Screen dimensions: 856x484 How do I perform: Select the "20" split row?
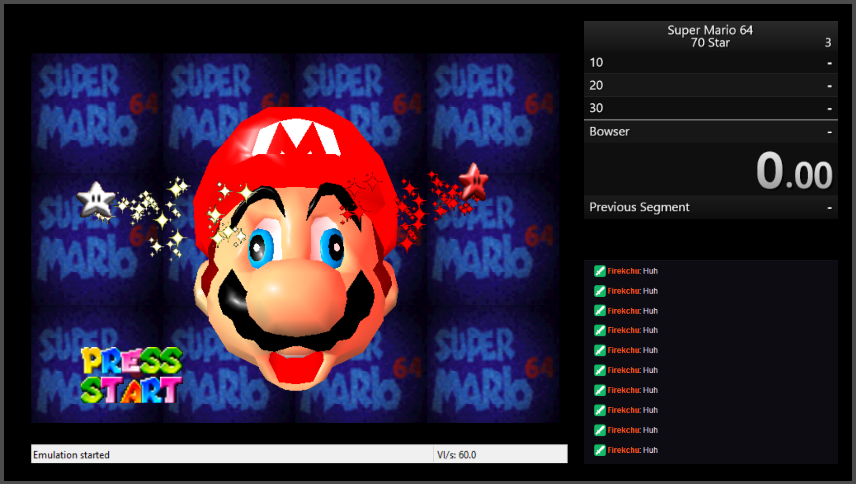[711, 86]
